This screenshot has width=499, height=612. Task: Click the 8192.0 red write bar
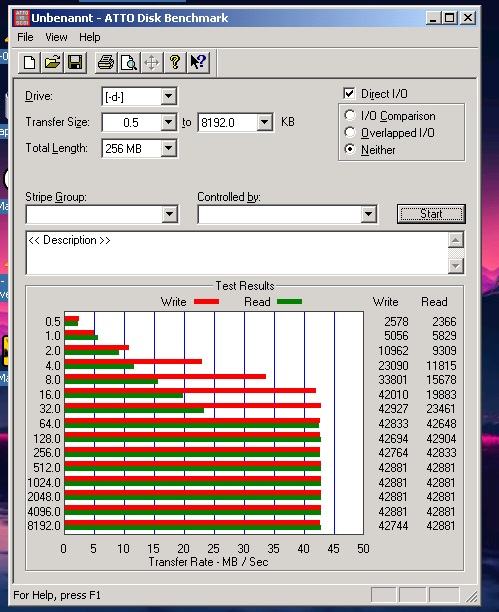(192, 523)
